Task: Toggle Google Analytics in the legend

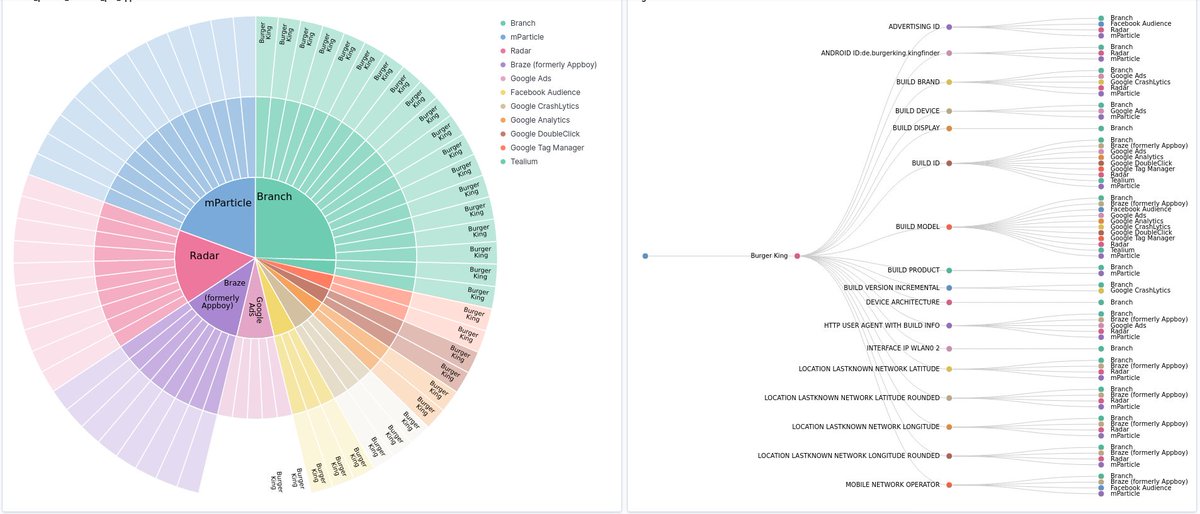Action: pos(538,120)
